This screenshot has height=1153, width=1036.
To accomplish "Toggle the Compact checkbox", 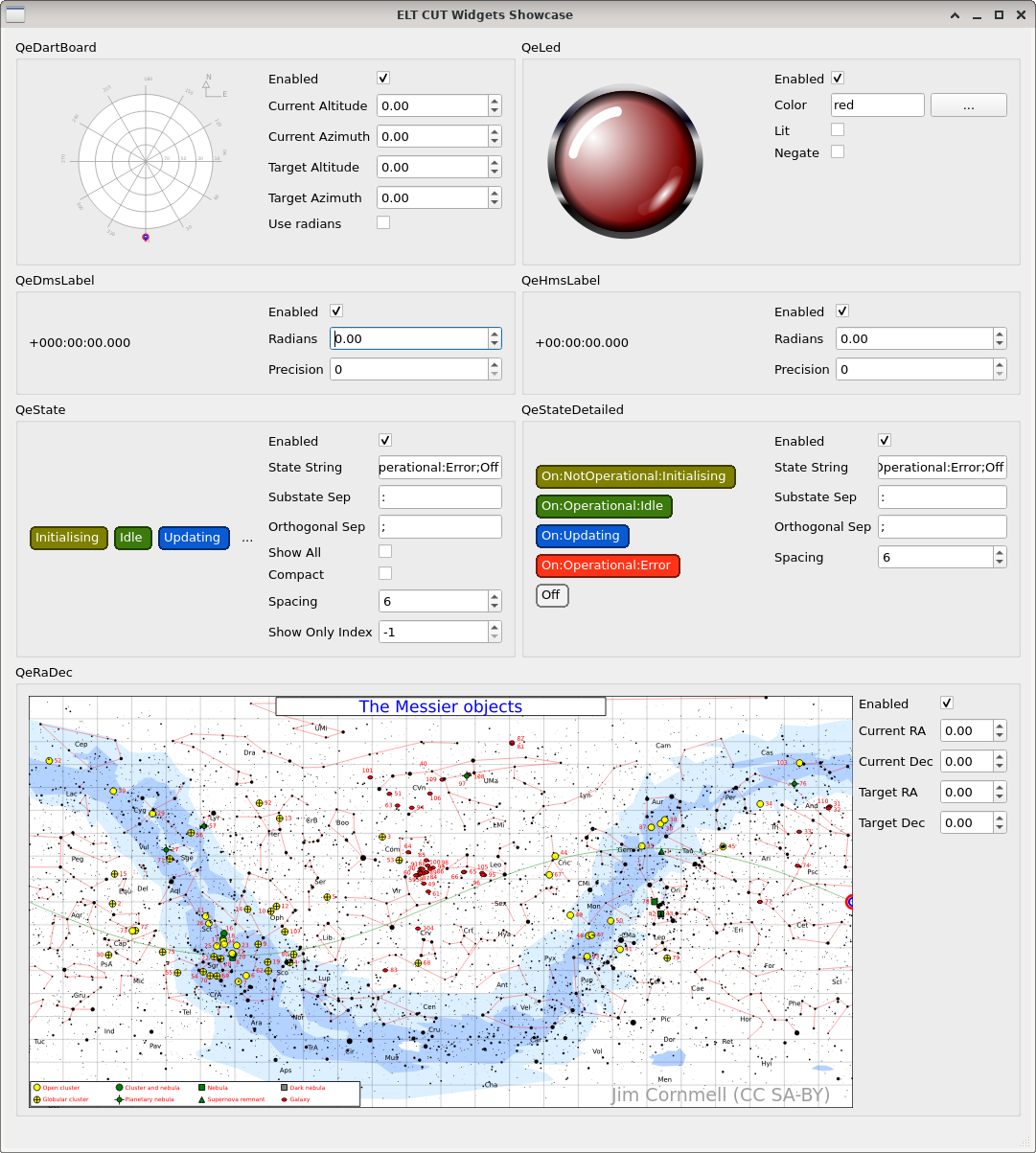I will 384,573.
